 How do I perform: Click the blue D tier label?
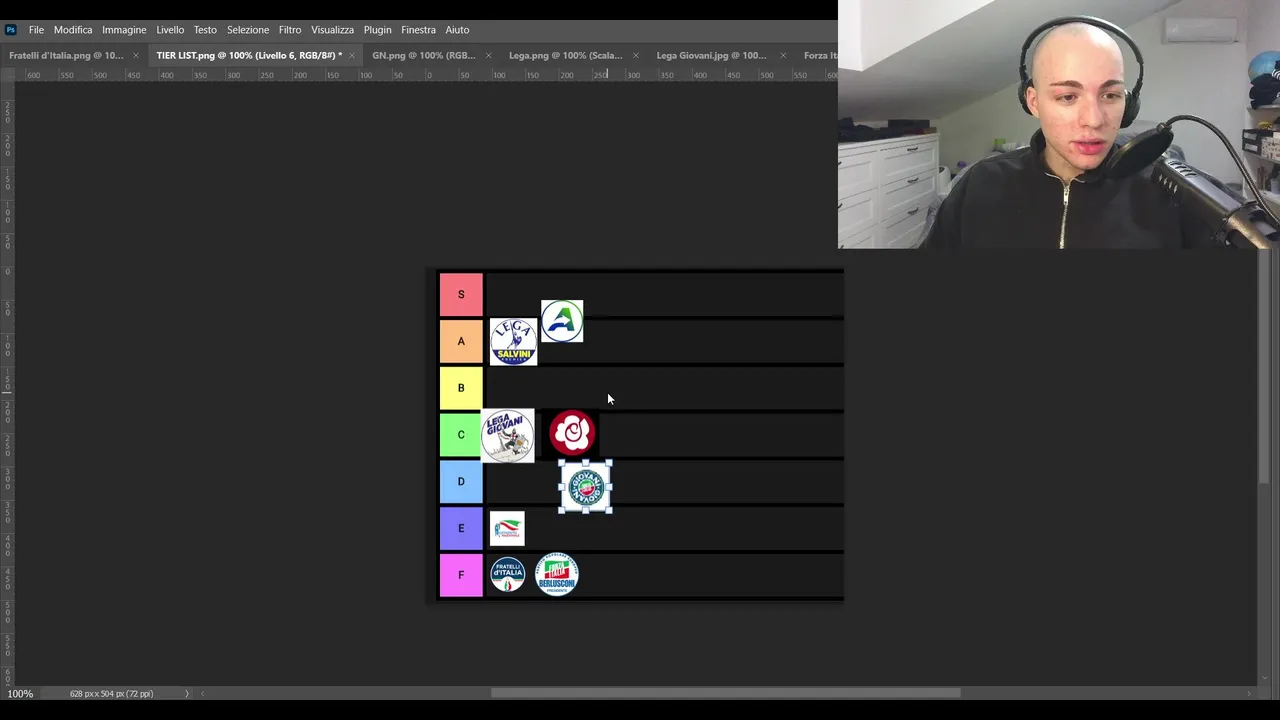(x=461, y=481)
